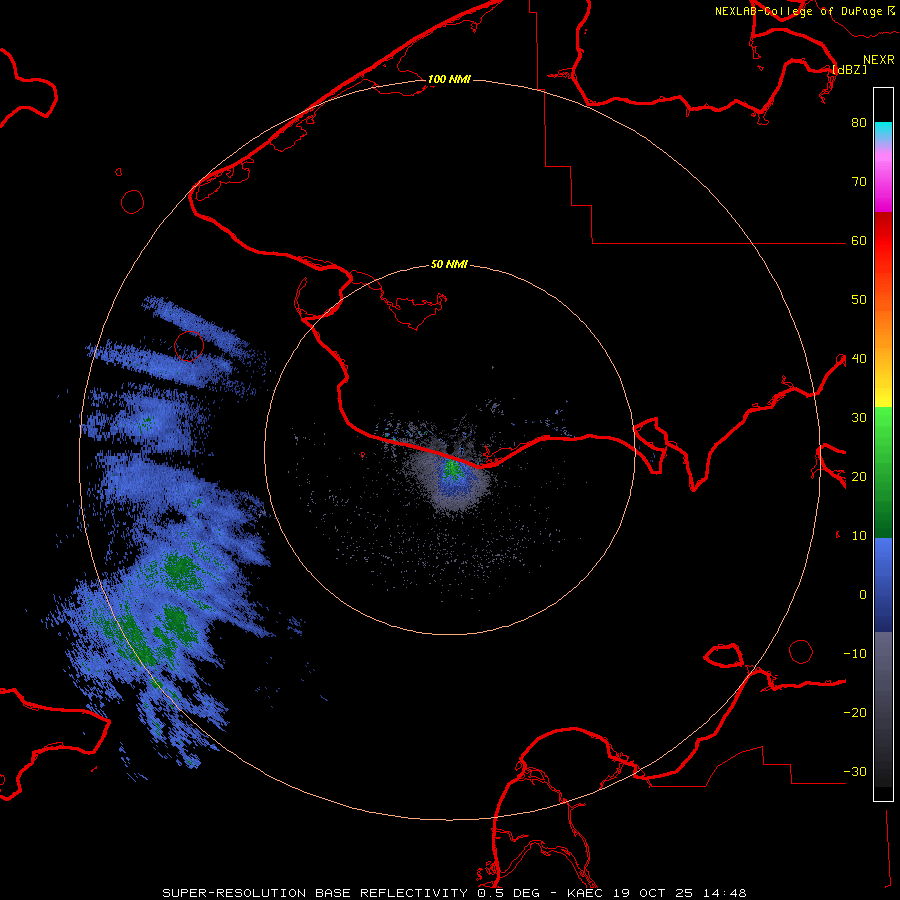Click the KAEC 19 OCT 25 14:48 timestamp
900x900 pixels.
[x=657, y=893]
